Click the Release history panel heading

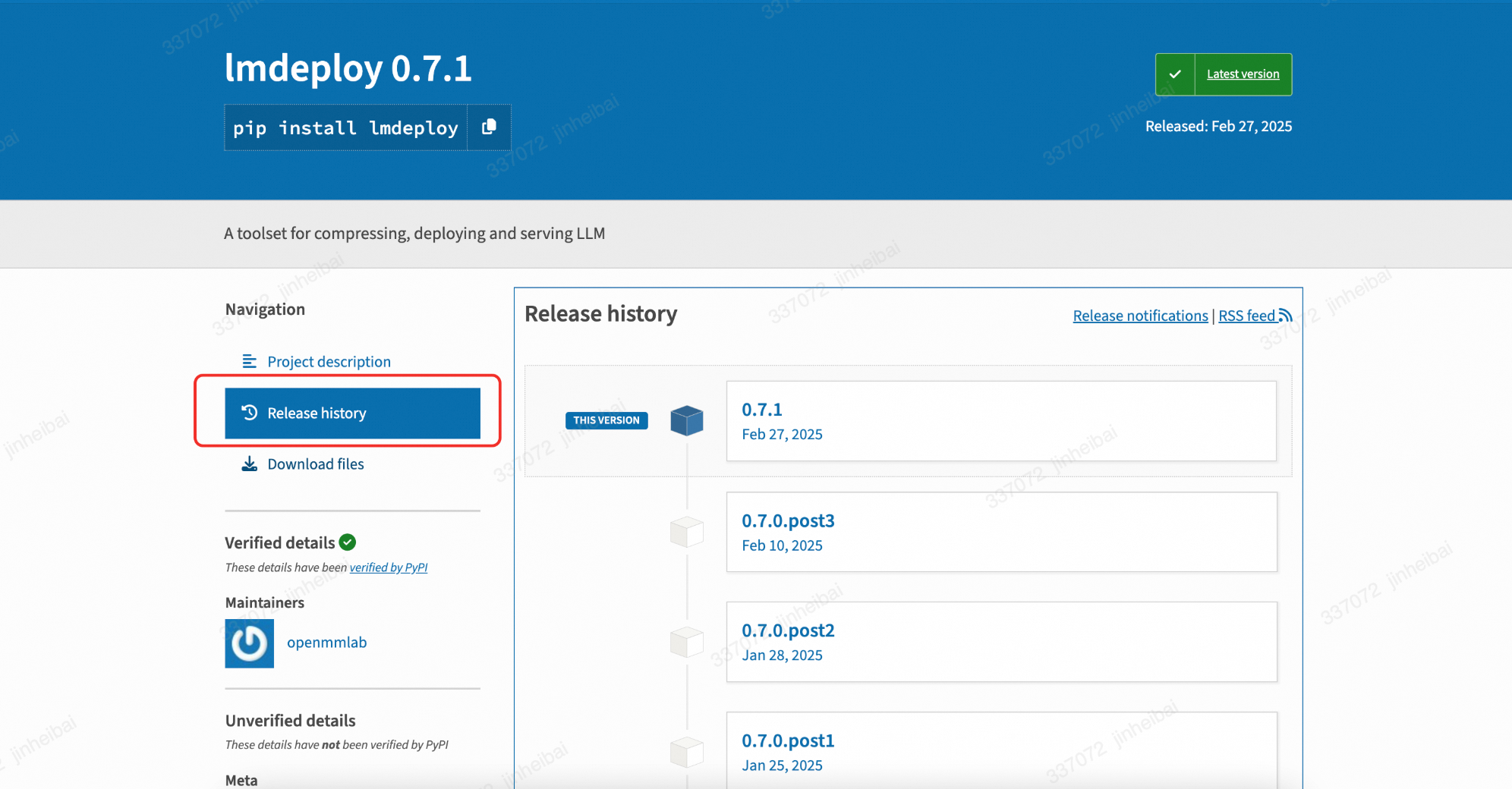601,314
